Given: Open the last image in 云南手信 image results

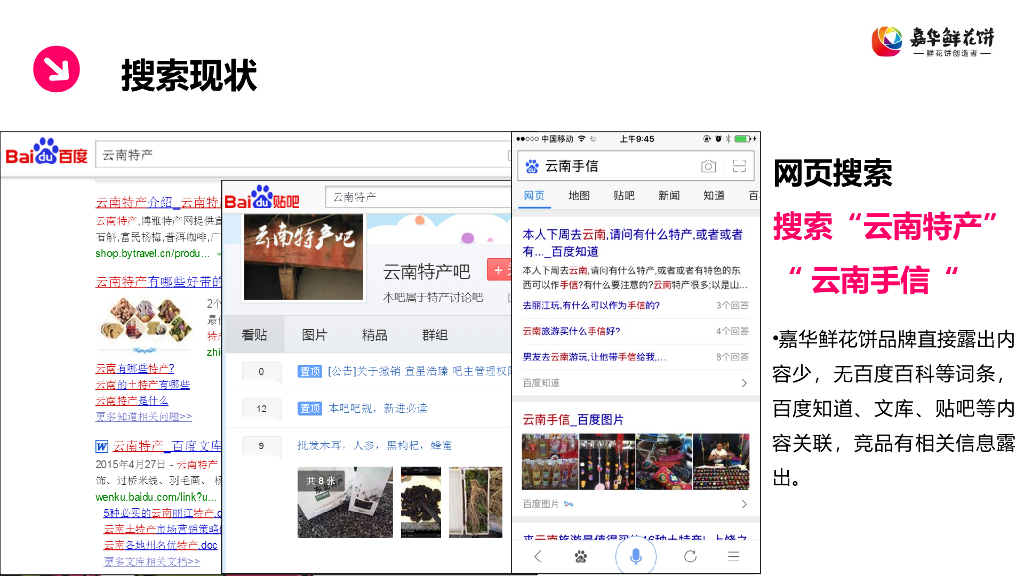Looking at the screenshot, I should (721, 462).
